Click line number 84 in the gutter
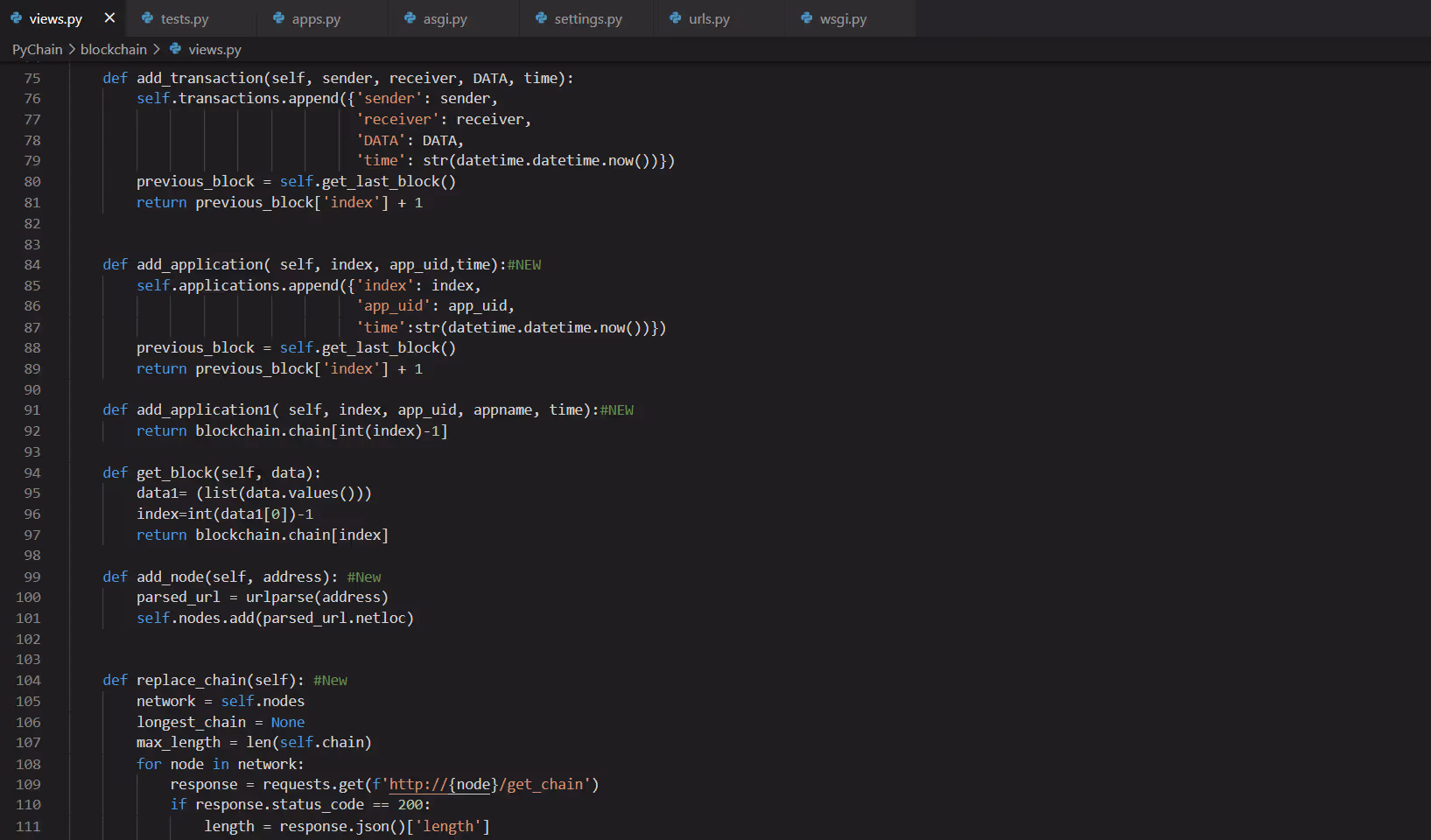This screenshot has height=840, width=1431. coord(32,264)
